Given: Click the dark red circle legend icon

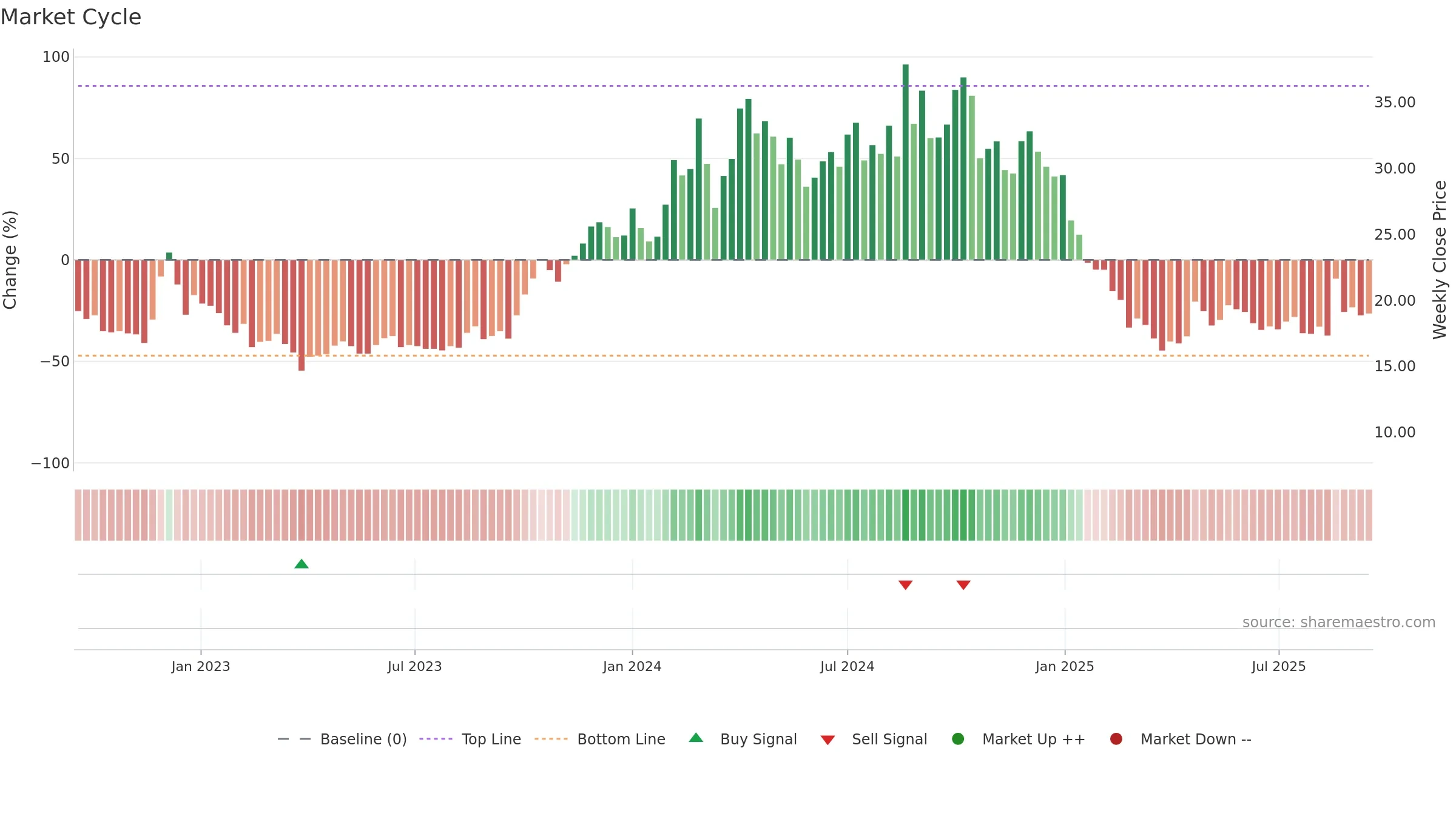Looking at the screenshot, I should (x=1116, y=739).
